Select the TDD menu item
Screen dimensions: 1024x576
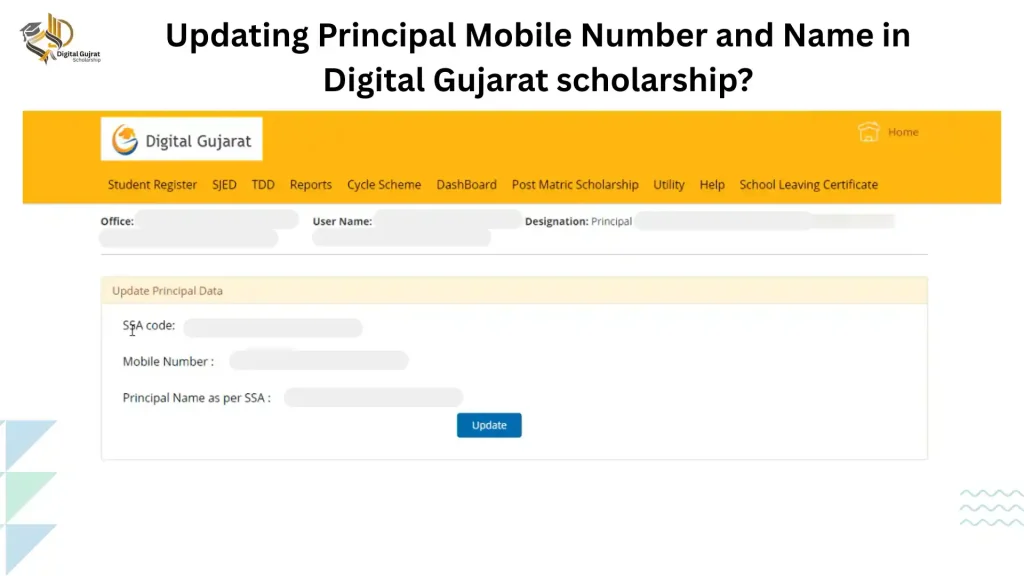point(263,185)
